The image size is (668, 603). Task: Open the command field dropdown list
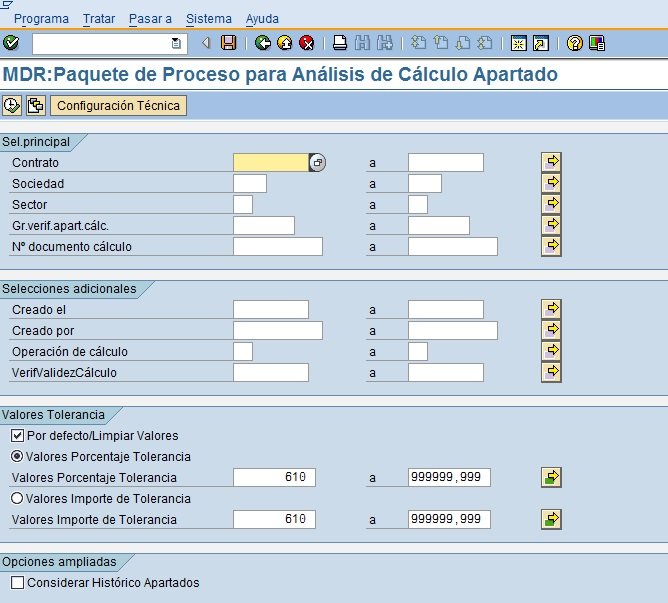click(176, 43)
